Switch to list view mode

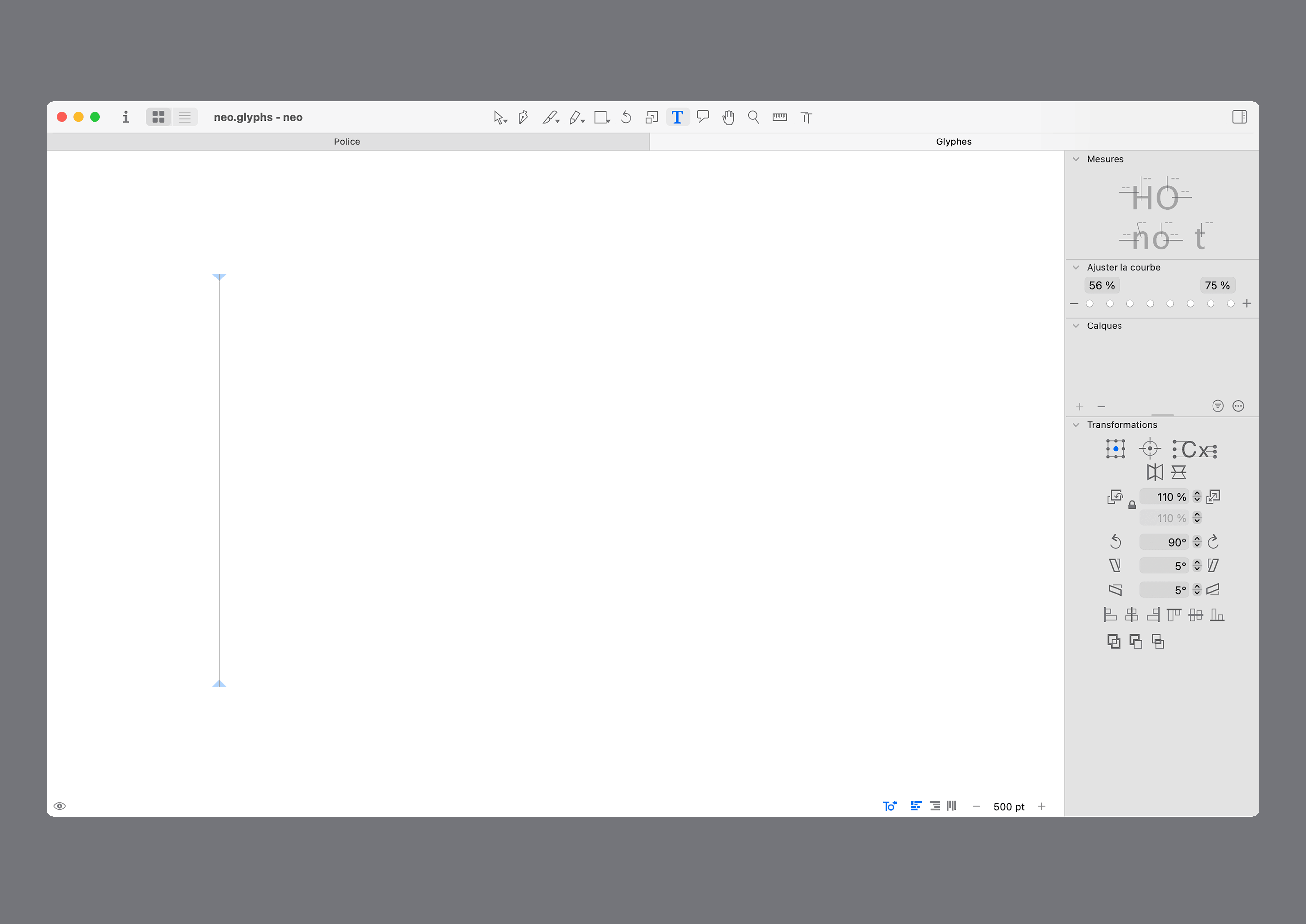pyautogui.click(x=185, y=117)
